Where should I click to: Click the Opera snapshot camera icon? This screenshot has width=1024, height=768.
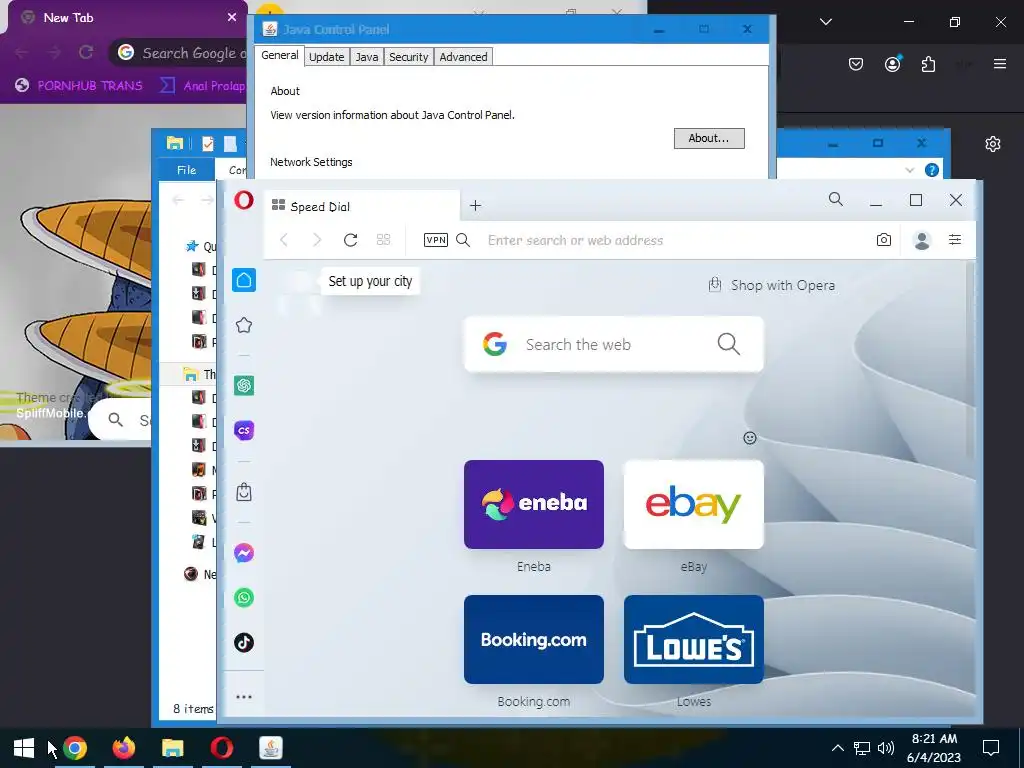[x=884, y=240]
